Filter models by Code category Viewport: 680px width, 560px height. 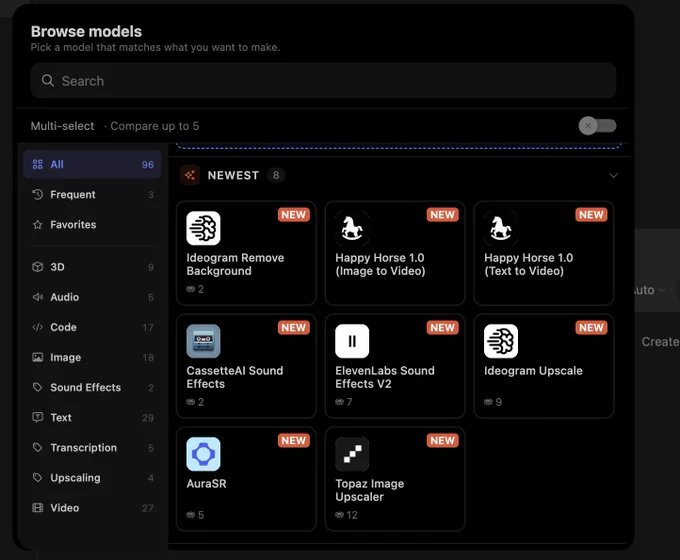click(92, 327)
